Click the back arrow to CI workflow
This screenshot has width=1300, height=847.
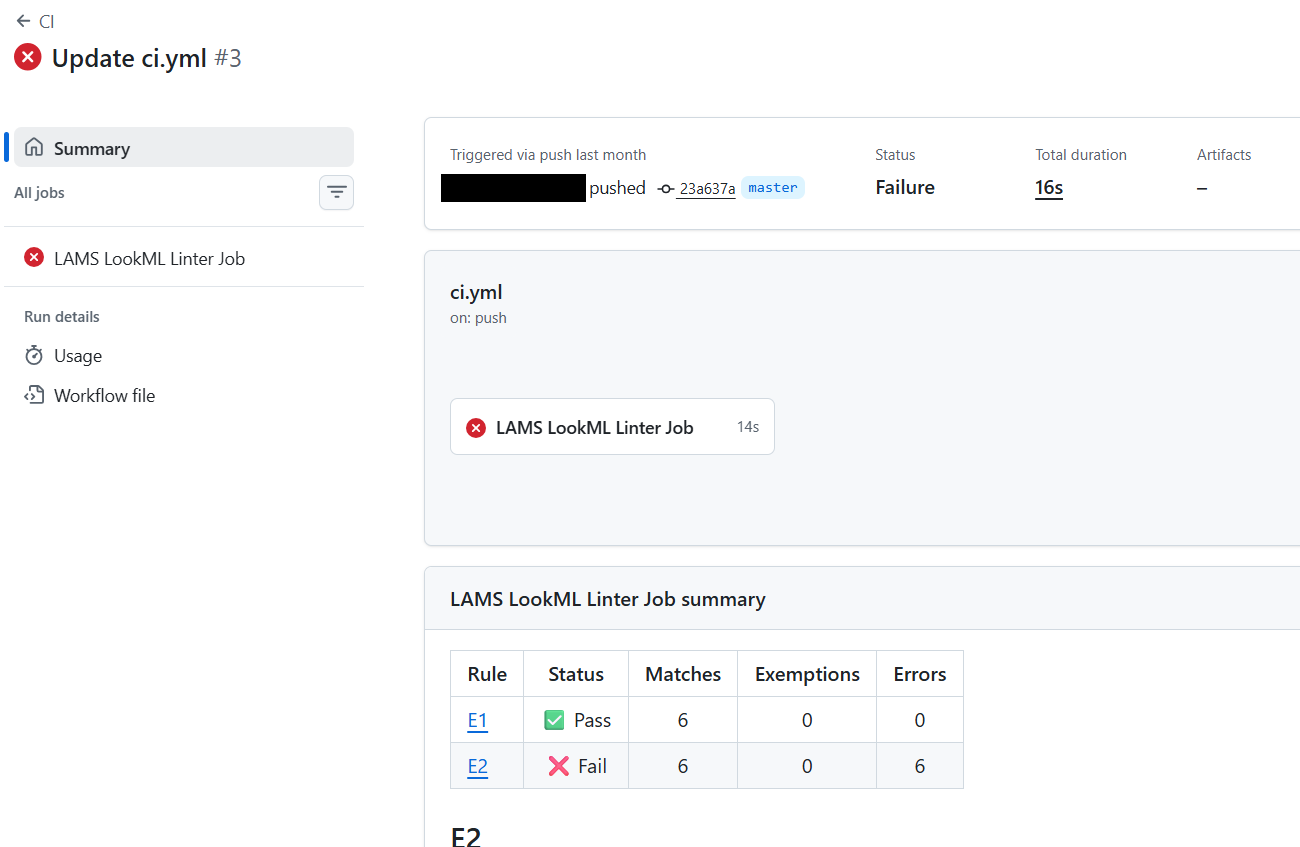point(24,21)
